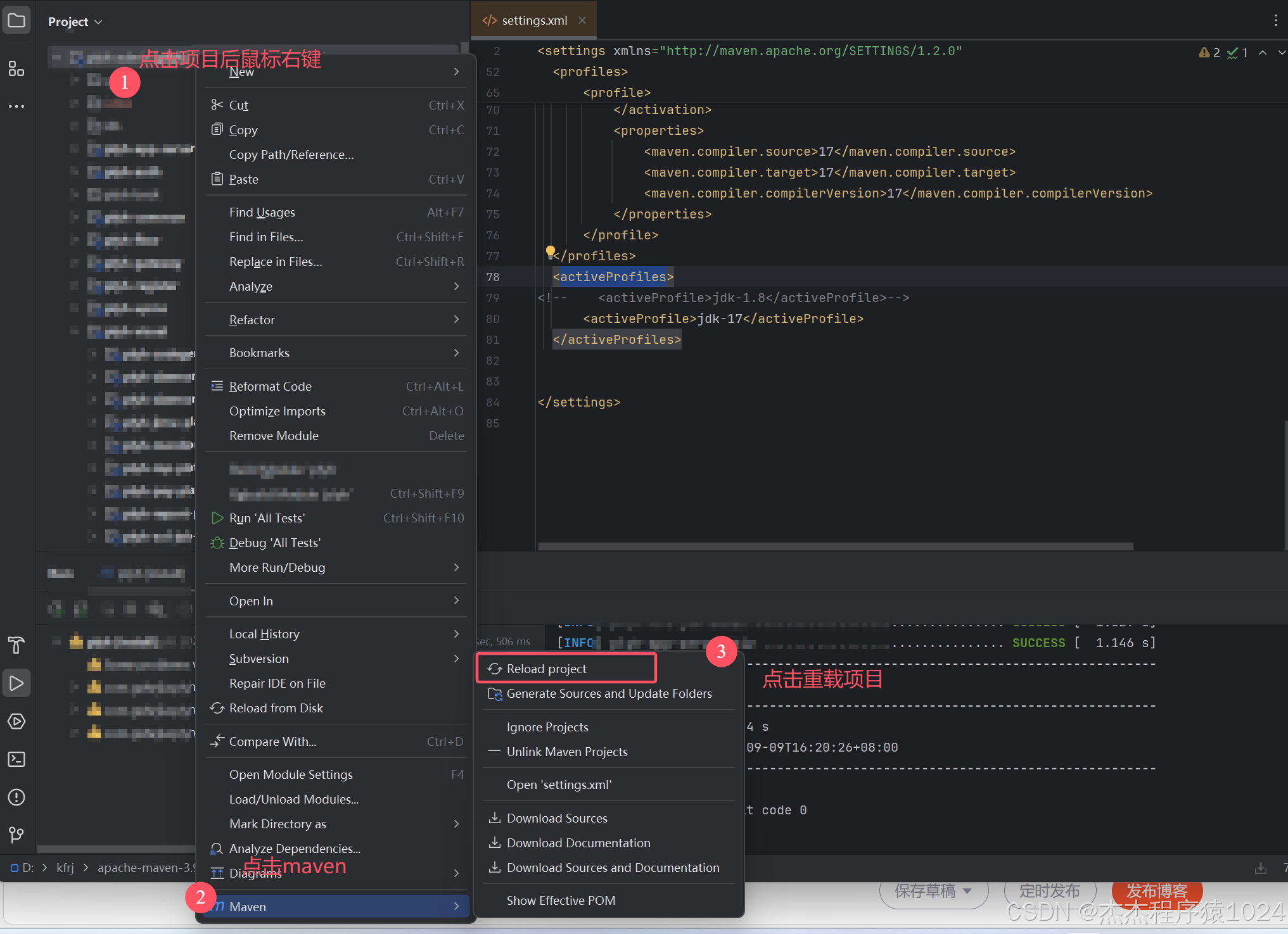The height and width of the screenshot is (934, 1288).
Task: Open the Problems tool window
Action: 16,797
